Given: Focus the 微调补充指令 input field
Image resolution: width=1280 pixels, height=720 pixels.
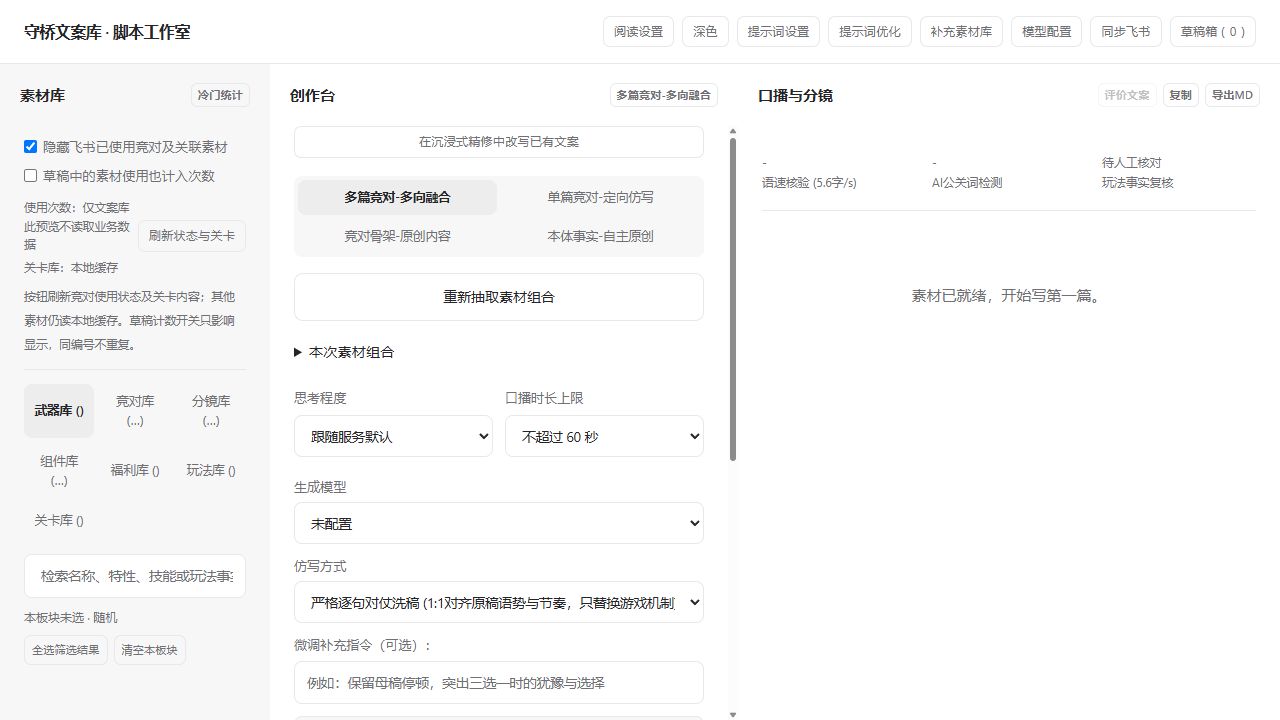Looking at the screenshot, I should coord(499,683).
